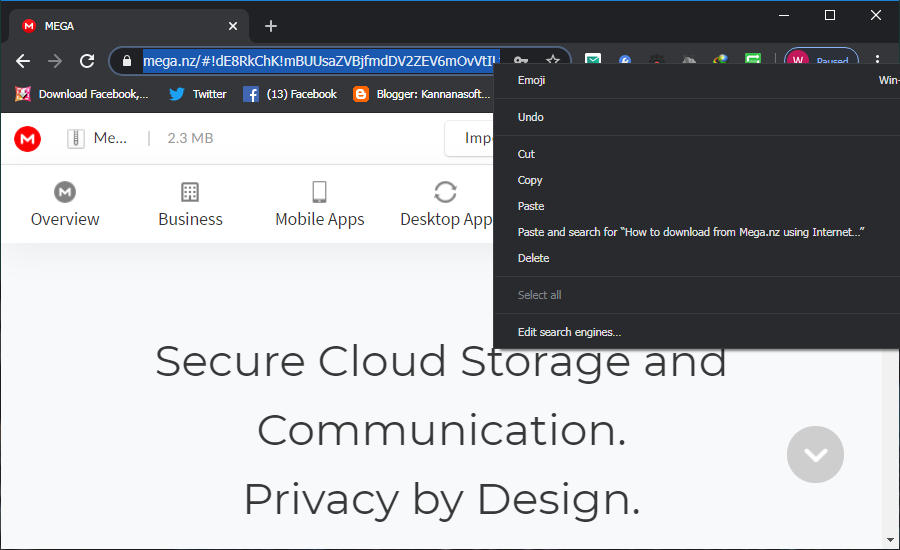Choose Paste from context menu
Image resolution: width=900 pixels, height=550 pixels.
pyautogui.click(x=531, y=206)
